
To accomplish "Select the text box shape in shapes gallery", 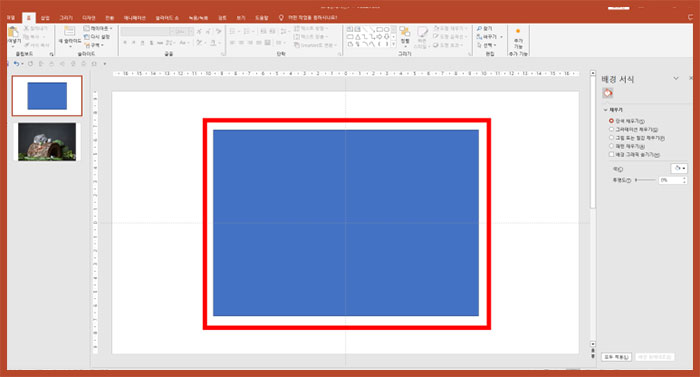I will click(x=350, y=29).
